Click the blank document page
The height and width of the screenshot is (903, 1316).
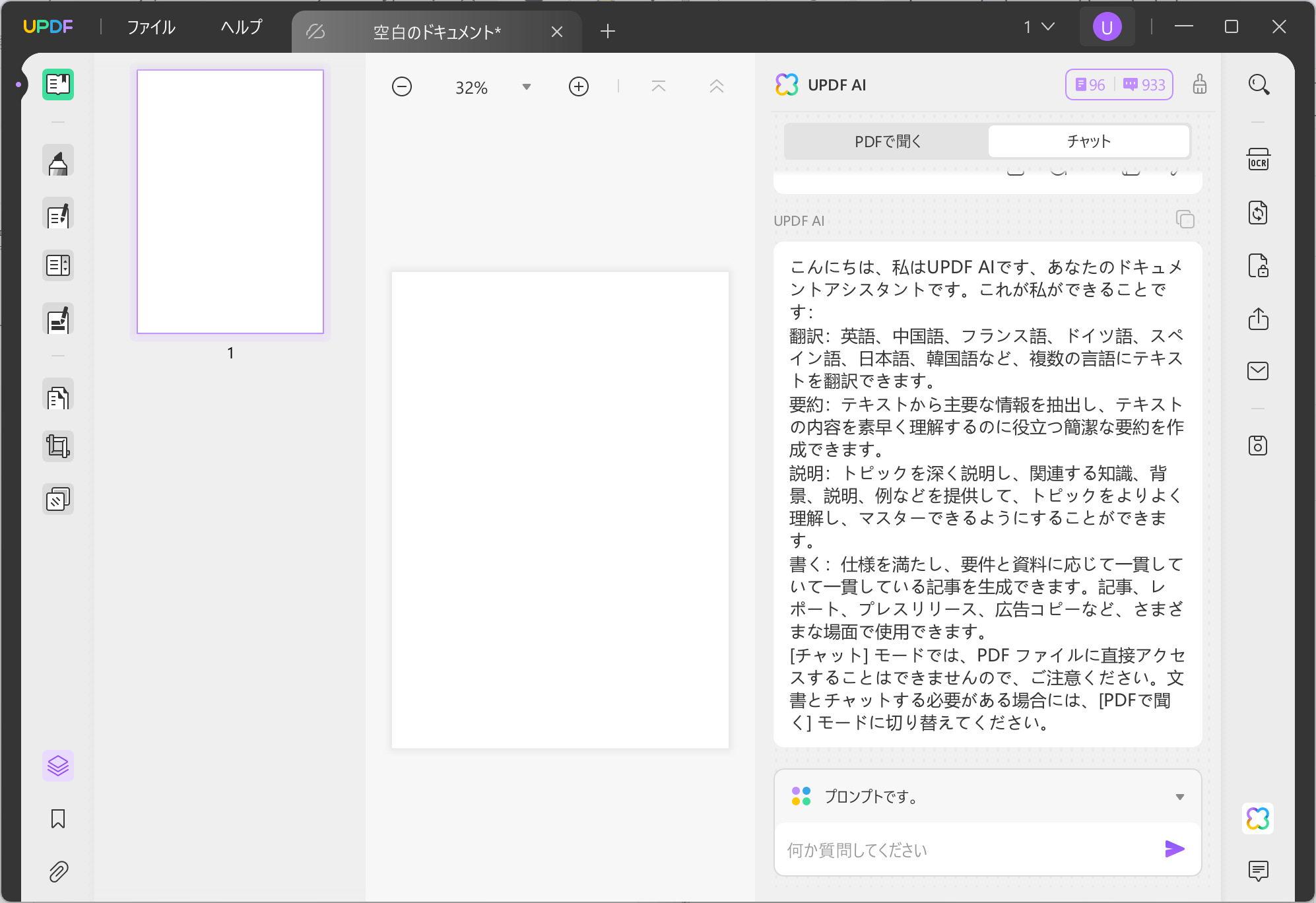click(560, 510)
